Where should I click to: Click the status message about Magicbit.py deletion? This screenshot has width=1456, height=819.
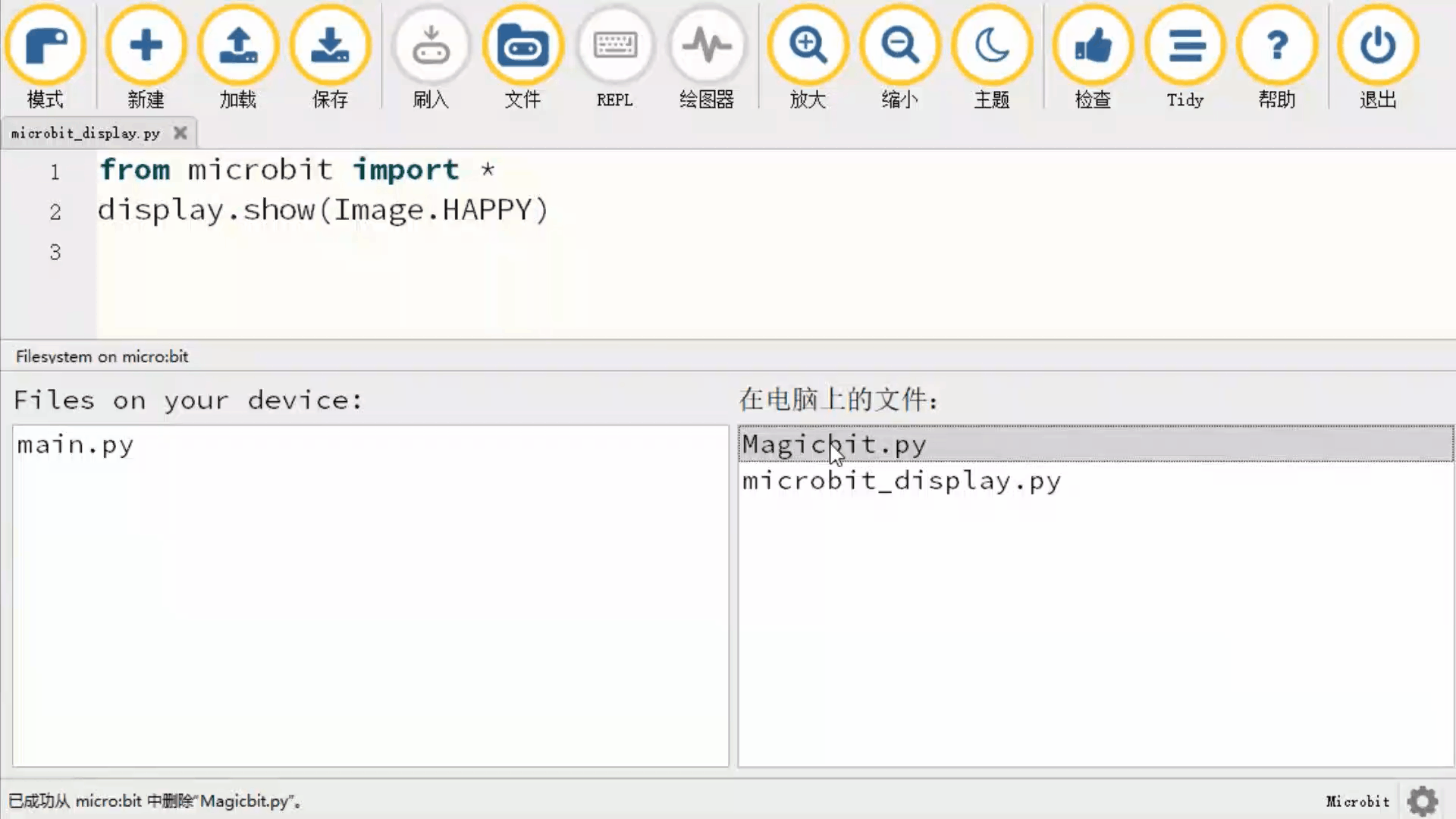155,801
